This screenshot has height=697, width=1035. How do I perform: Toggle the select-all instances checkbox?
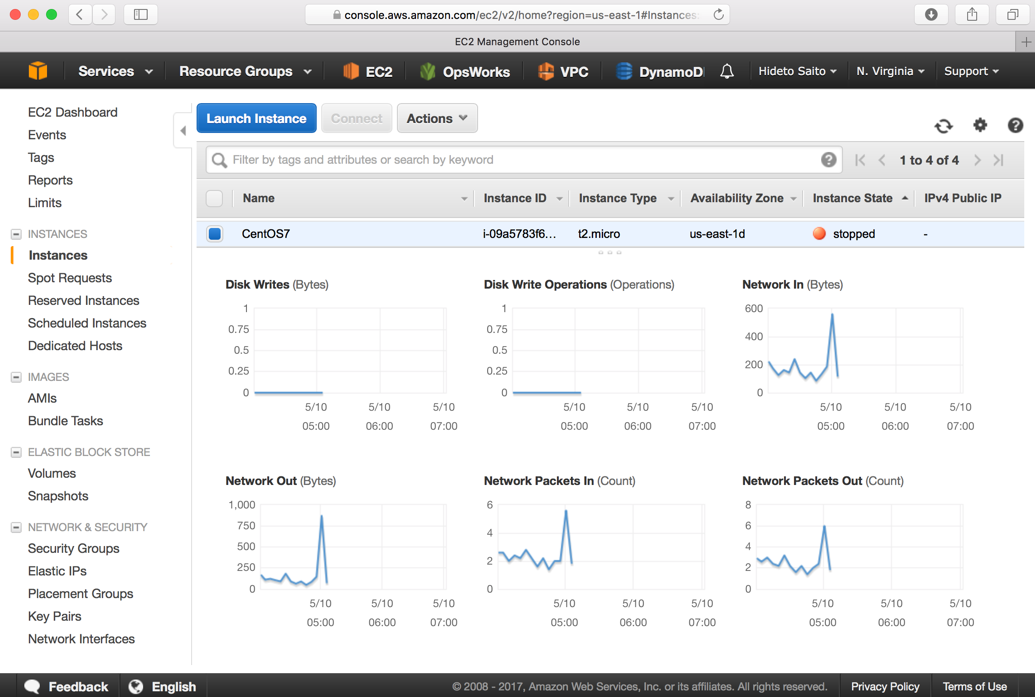tap(215, 198)
